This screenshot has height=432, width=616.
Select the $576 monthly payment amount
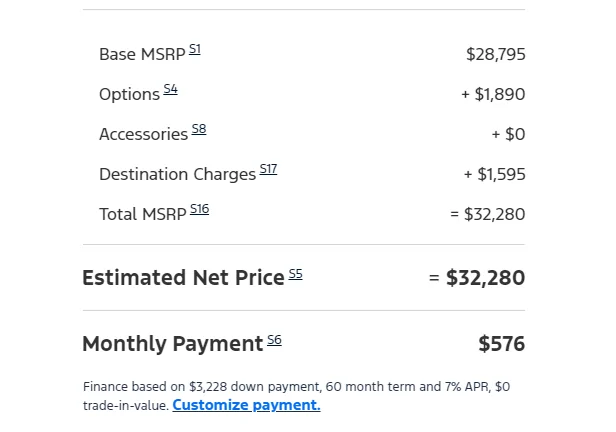point(502,344)
